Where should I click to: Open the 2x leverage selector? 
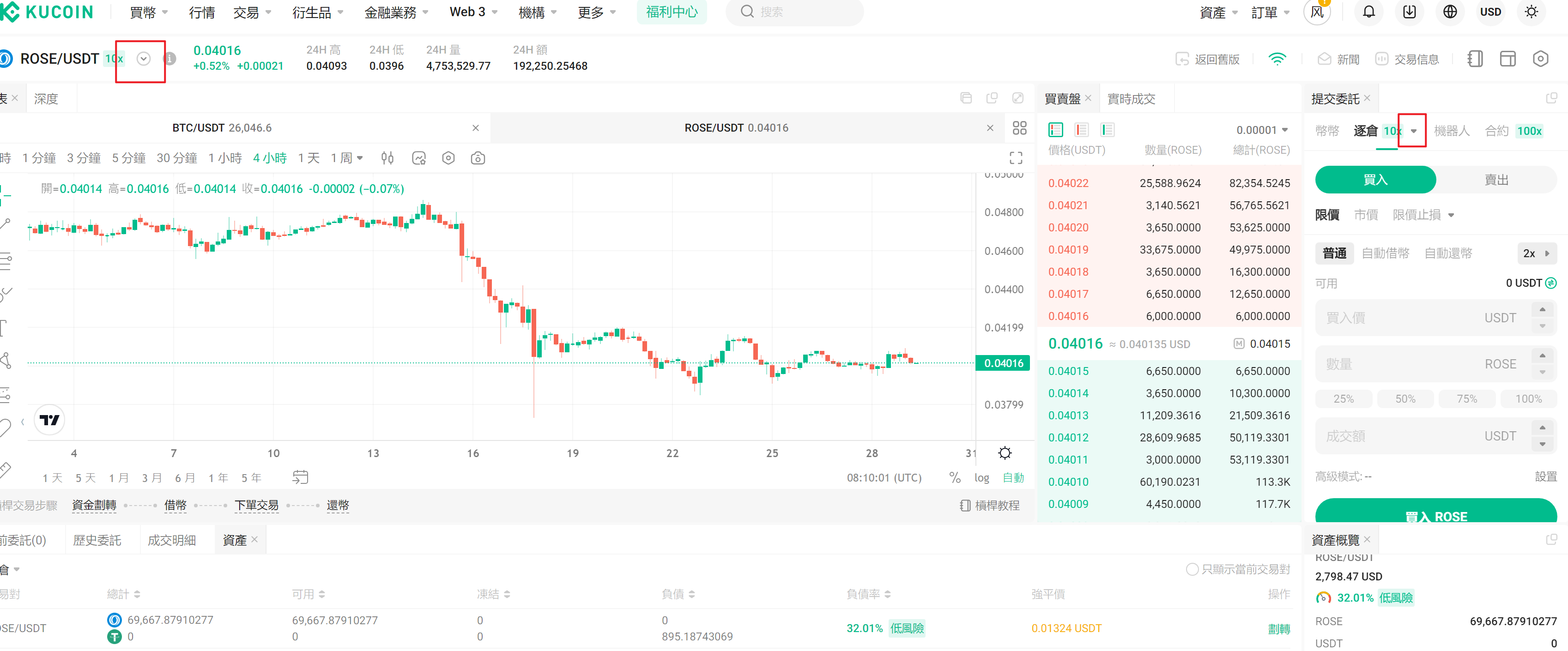pos(1536,253)
